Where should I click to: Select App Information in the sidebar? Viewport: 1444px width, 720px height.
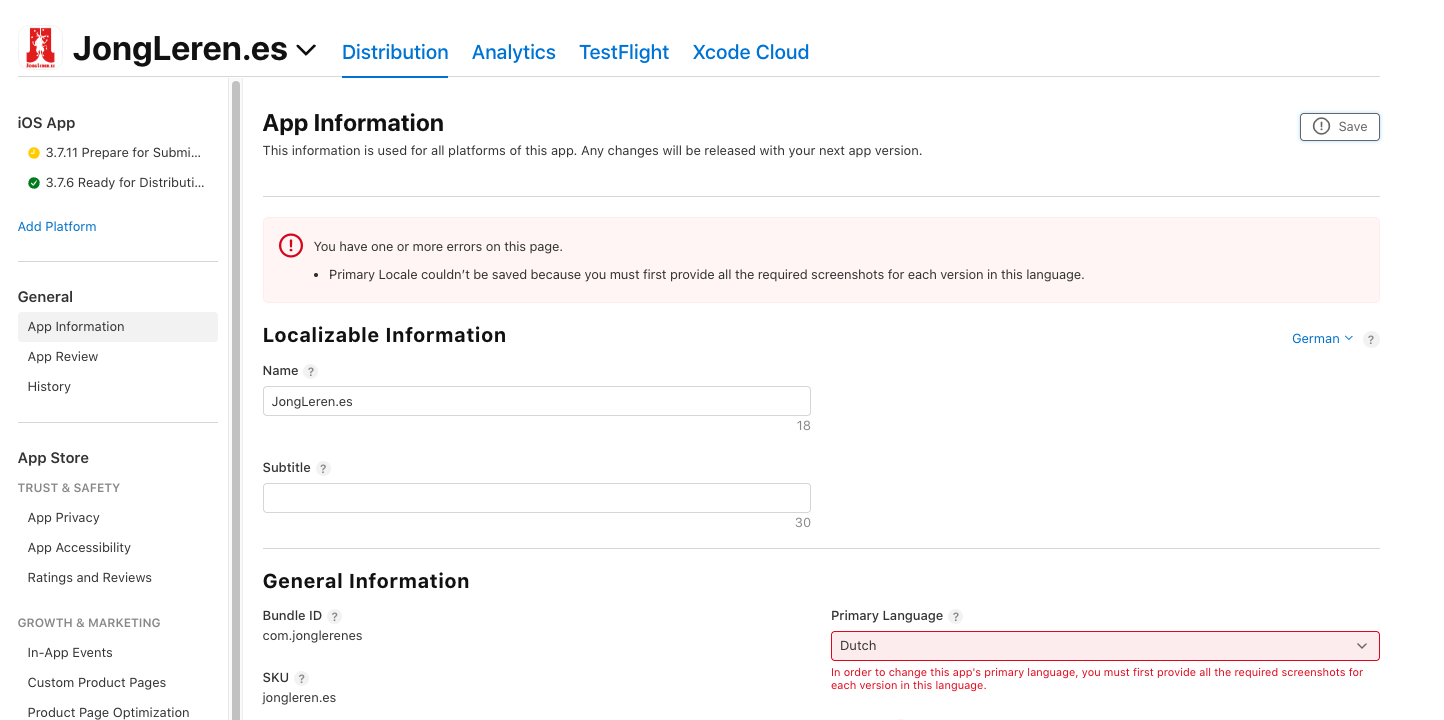tap(118, 327)
